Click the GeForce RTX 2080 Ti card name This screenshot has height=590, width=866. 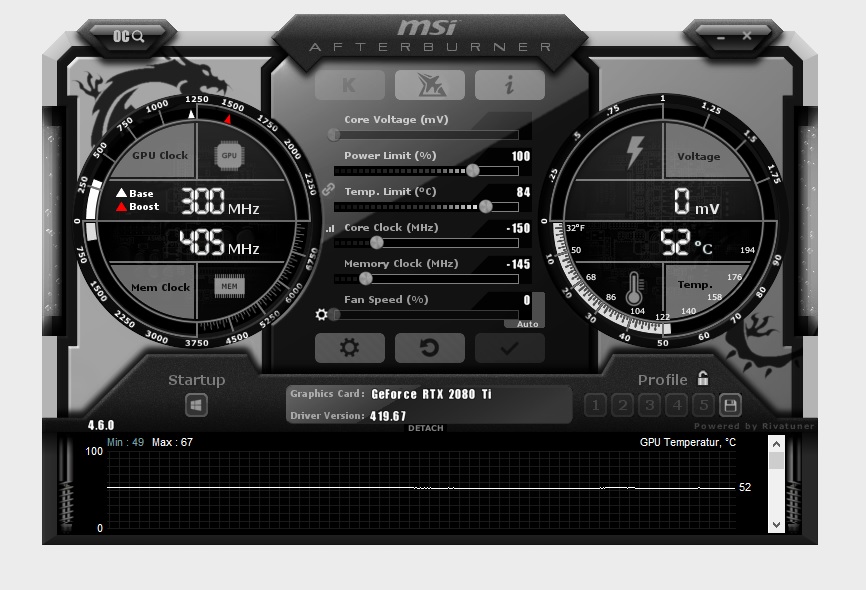coord(431,394)
